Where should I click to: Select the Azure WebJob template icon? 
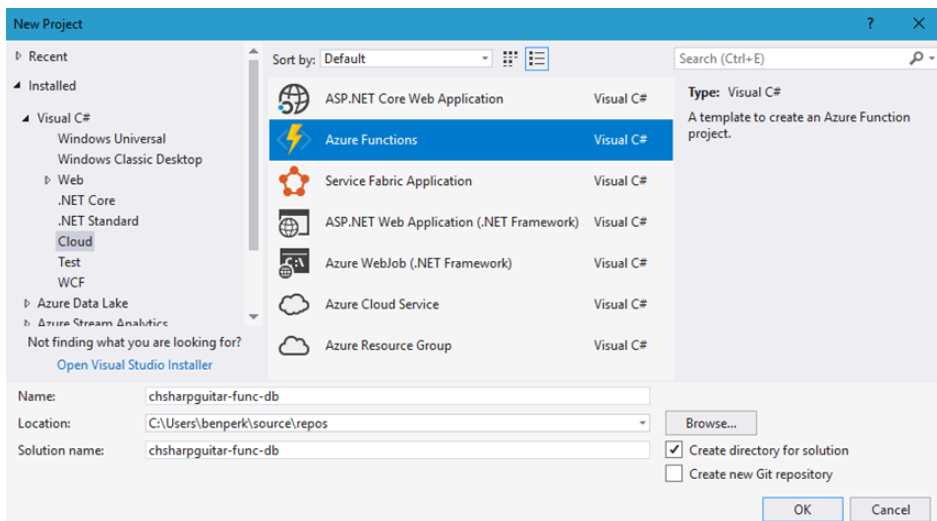coord(293,263)
